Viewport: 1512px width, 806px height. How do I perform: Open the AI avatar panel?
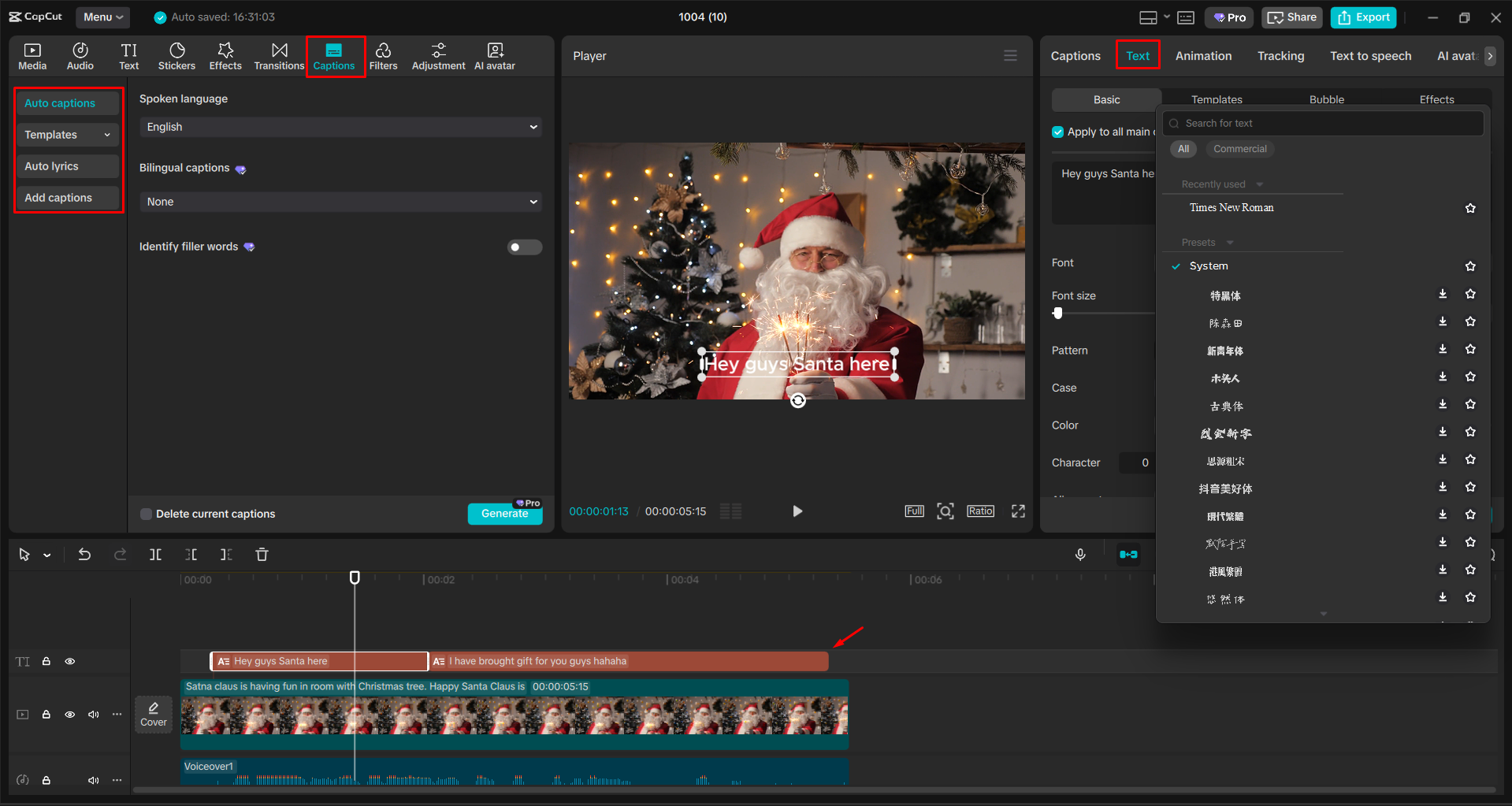[494, 55]
